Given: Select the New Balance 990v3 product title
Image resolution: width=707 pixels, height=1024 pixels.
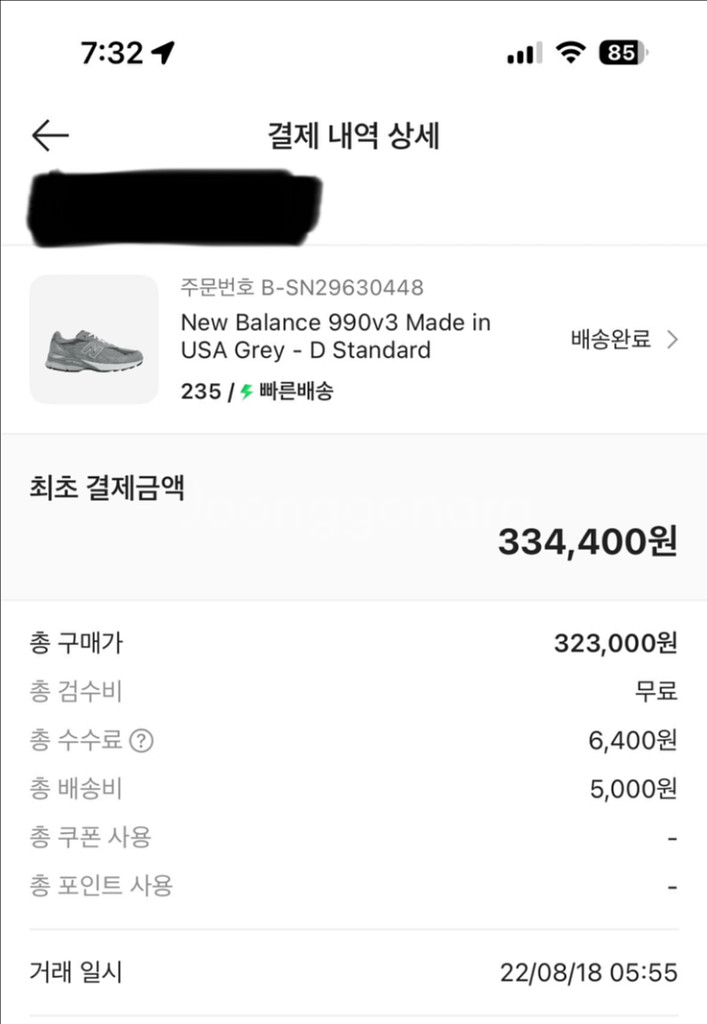Looking at the screenshot, I should click(335, 336).
